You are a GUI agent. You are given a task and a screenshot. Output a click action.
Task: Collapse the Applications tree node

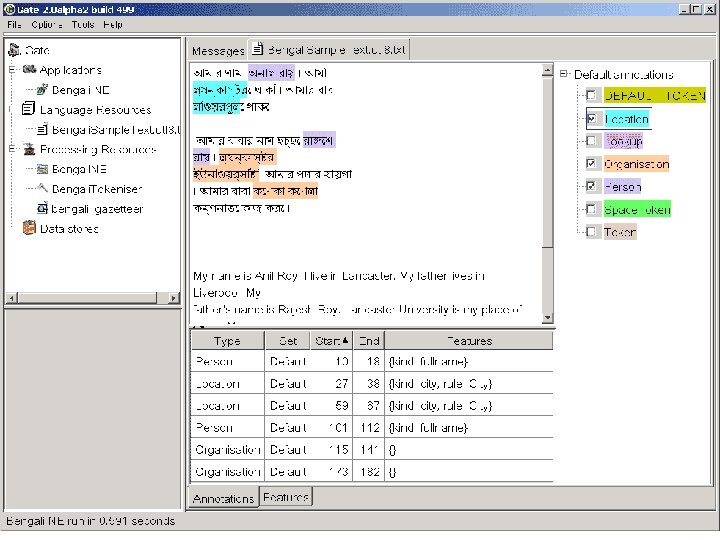point(12,70)
